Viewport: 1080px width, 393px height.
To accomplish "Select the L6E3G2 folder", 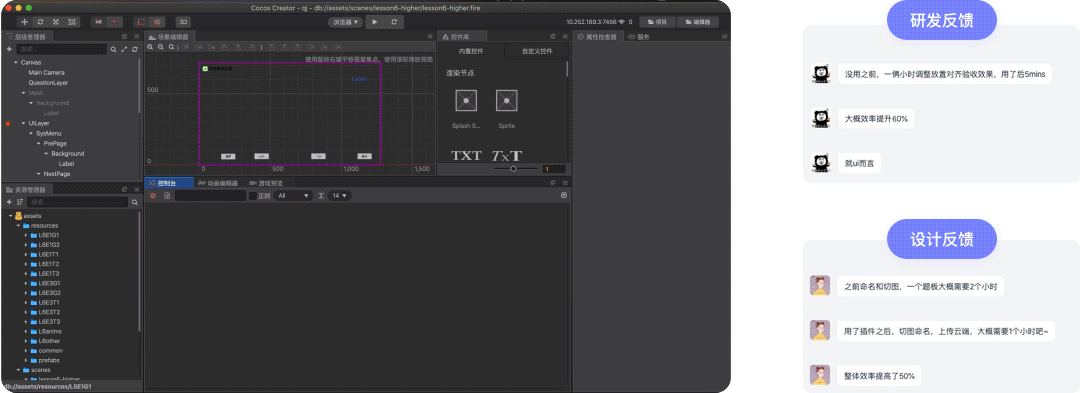I will point(50,293).
